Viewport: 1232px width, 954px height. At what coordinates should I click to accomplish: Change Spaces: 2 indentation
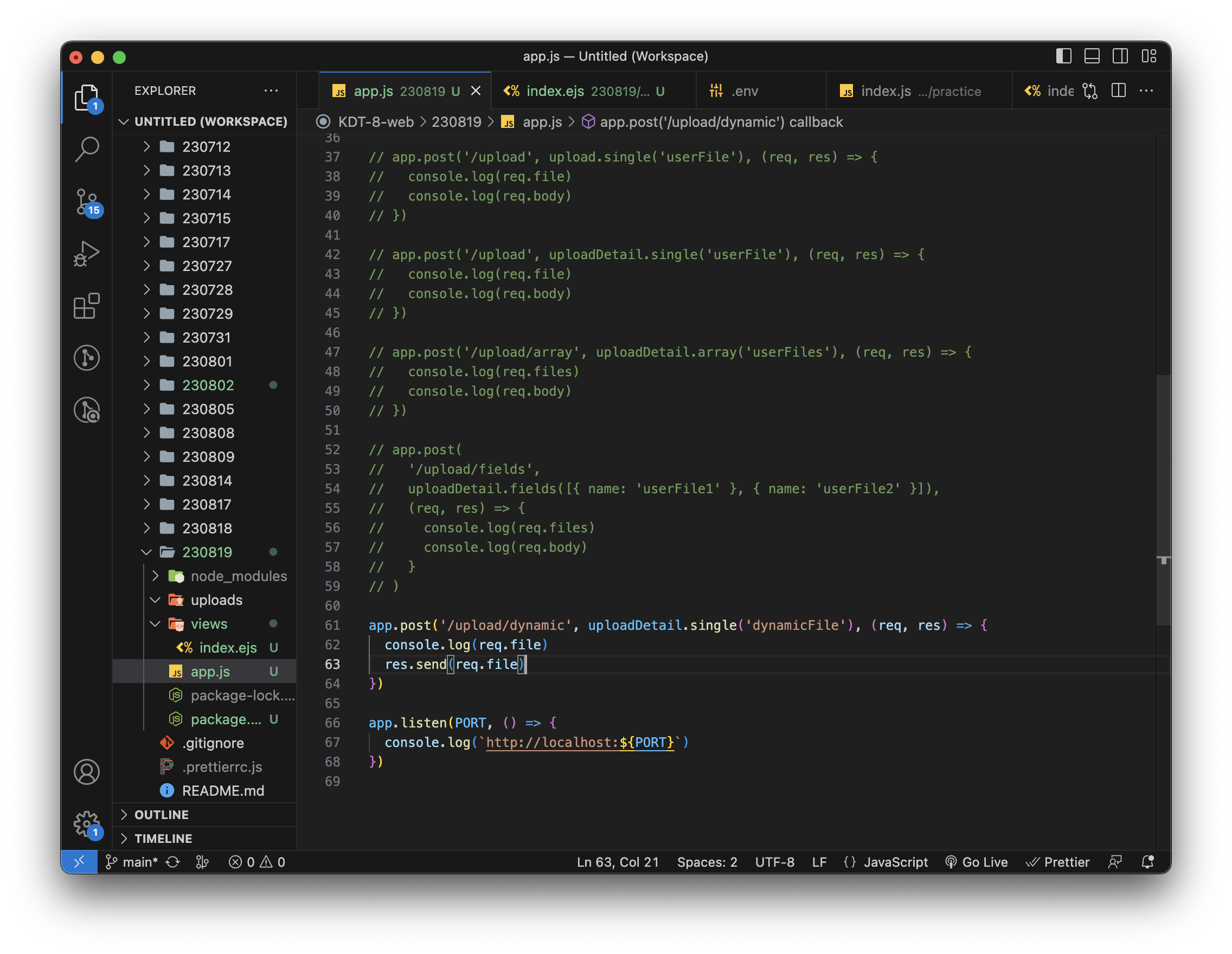[x=707, y=862]
